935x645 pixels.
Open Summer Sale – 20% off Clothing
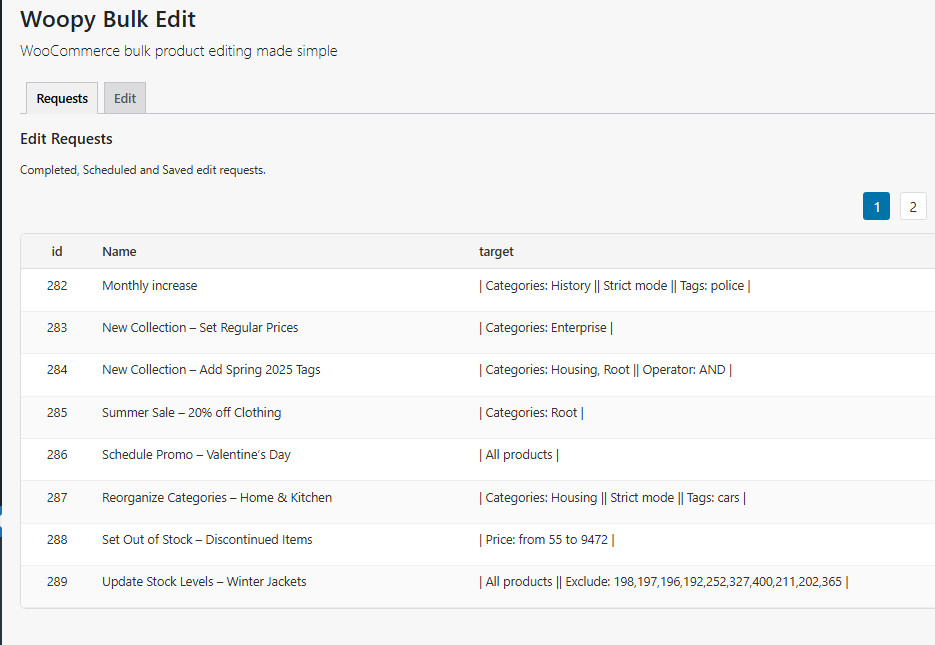[x=191, y=412]
